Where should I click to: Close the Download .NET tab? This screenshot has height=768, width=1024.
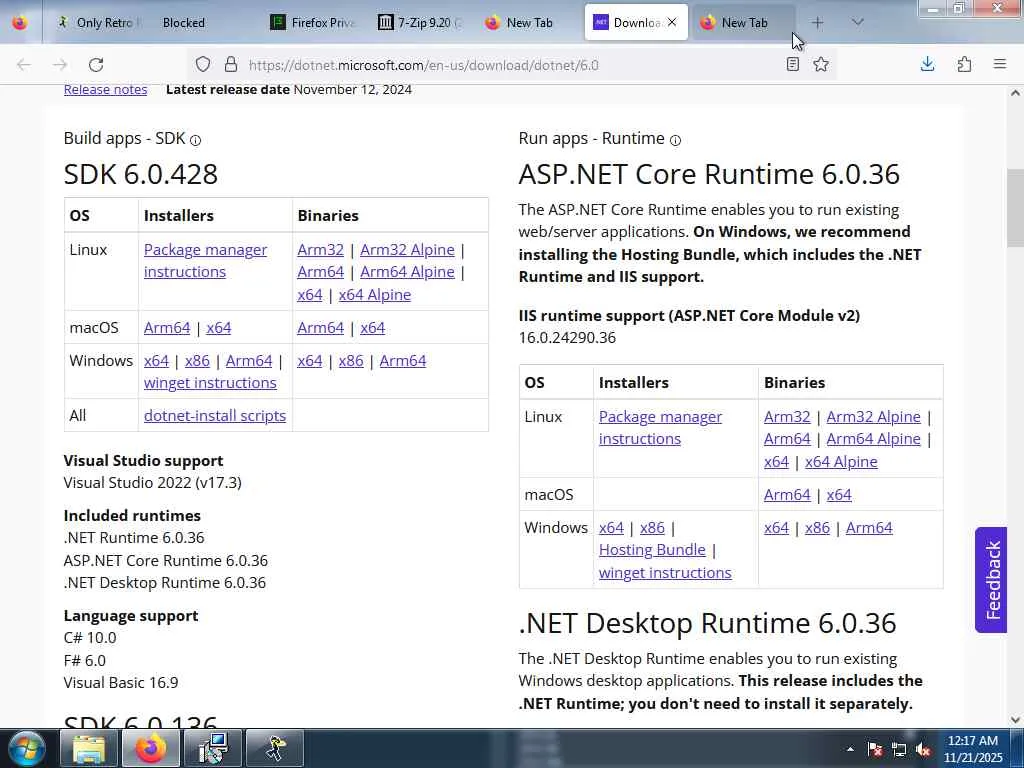coord(672,22)
